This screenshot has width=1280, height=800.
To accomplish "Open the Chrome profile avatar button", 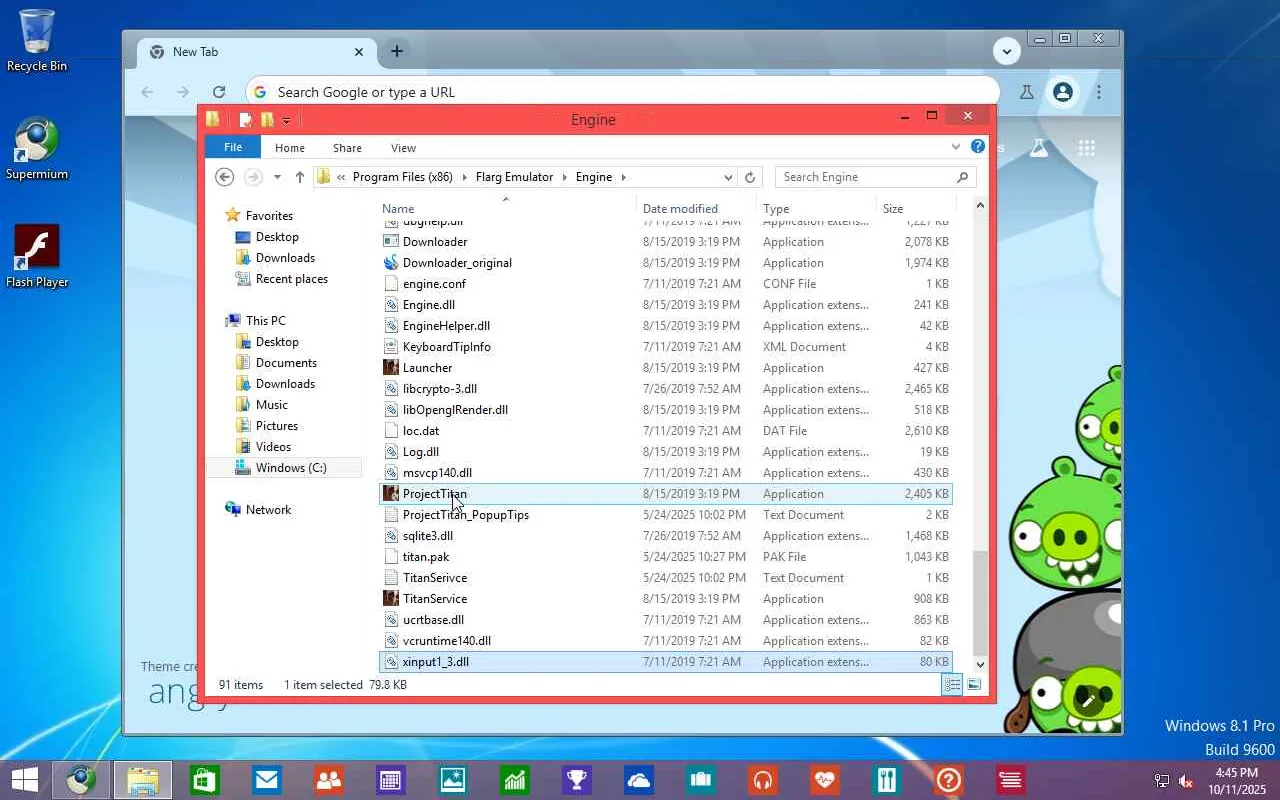I will [x=1063, y=92].
